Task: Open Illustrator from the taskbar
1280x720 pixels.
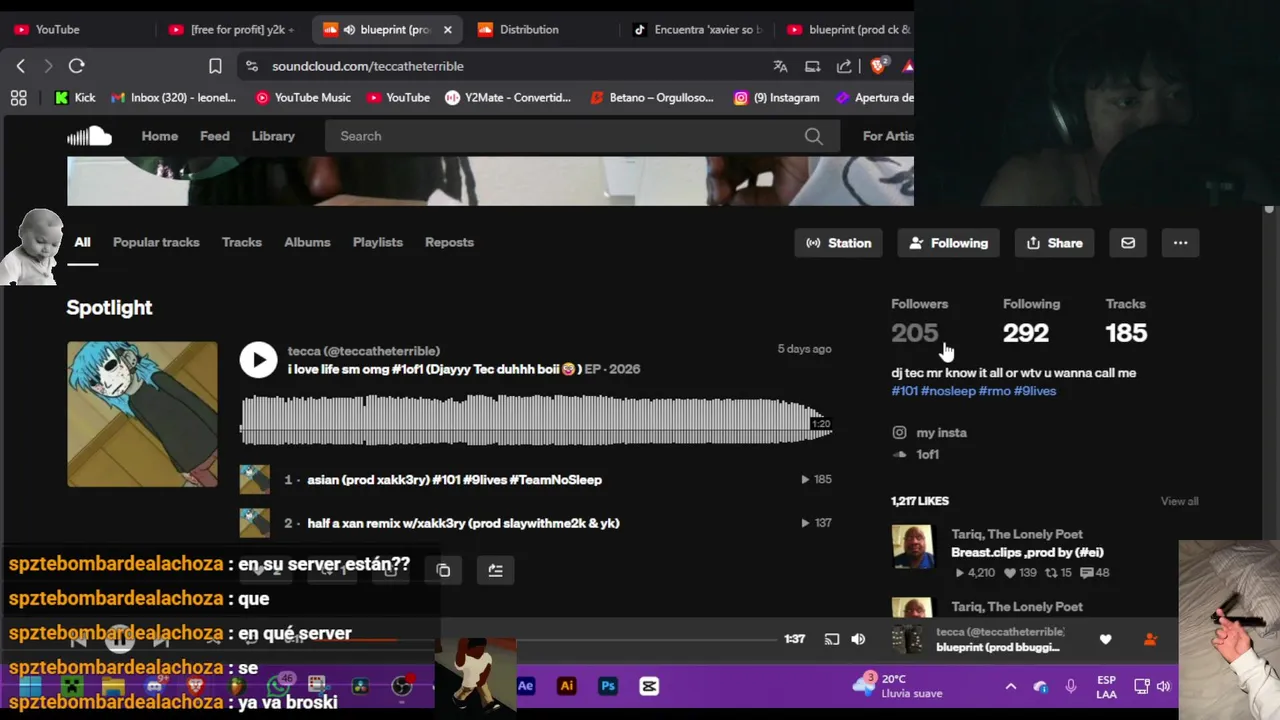Action: tap(566, 686)
